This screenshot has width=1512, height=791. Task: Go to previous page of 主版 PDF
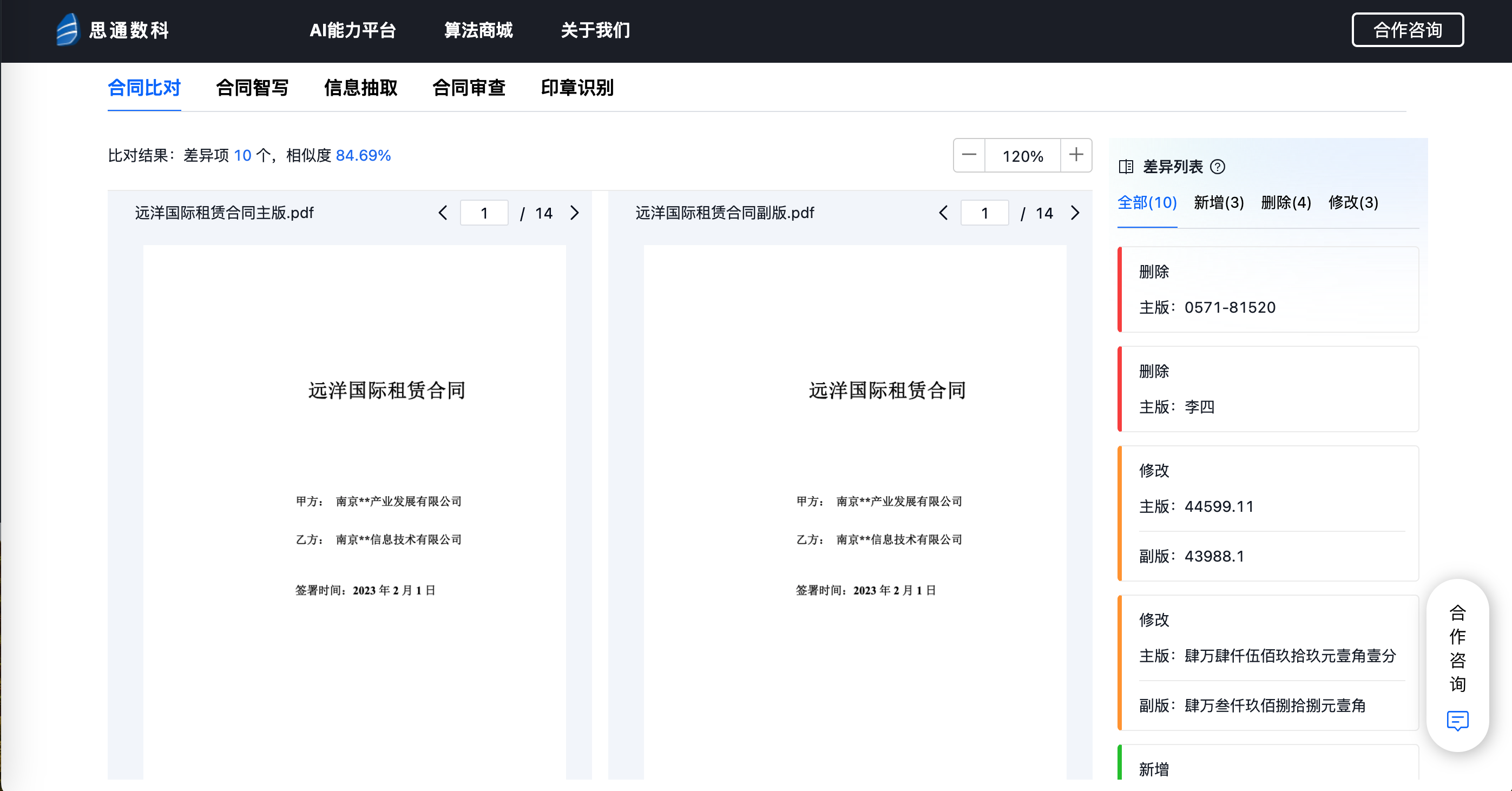pos(443,213)
